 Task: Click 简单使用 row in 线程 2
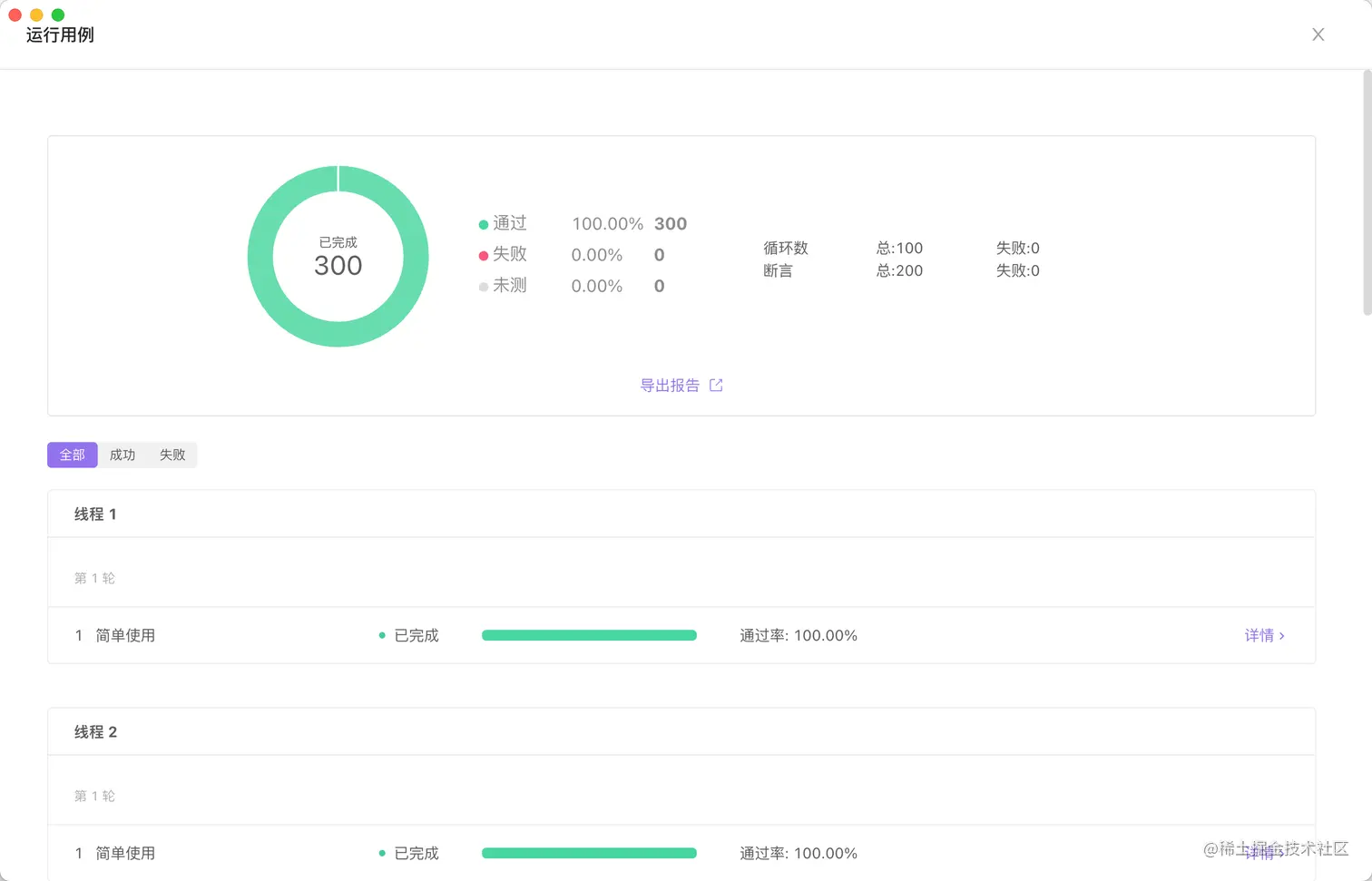pos(681,853)
